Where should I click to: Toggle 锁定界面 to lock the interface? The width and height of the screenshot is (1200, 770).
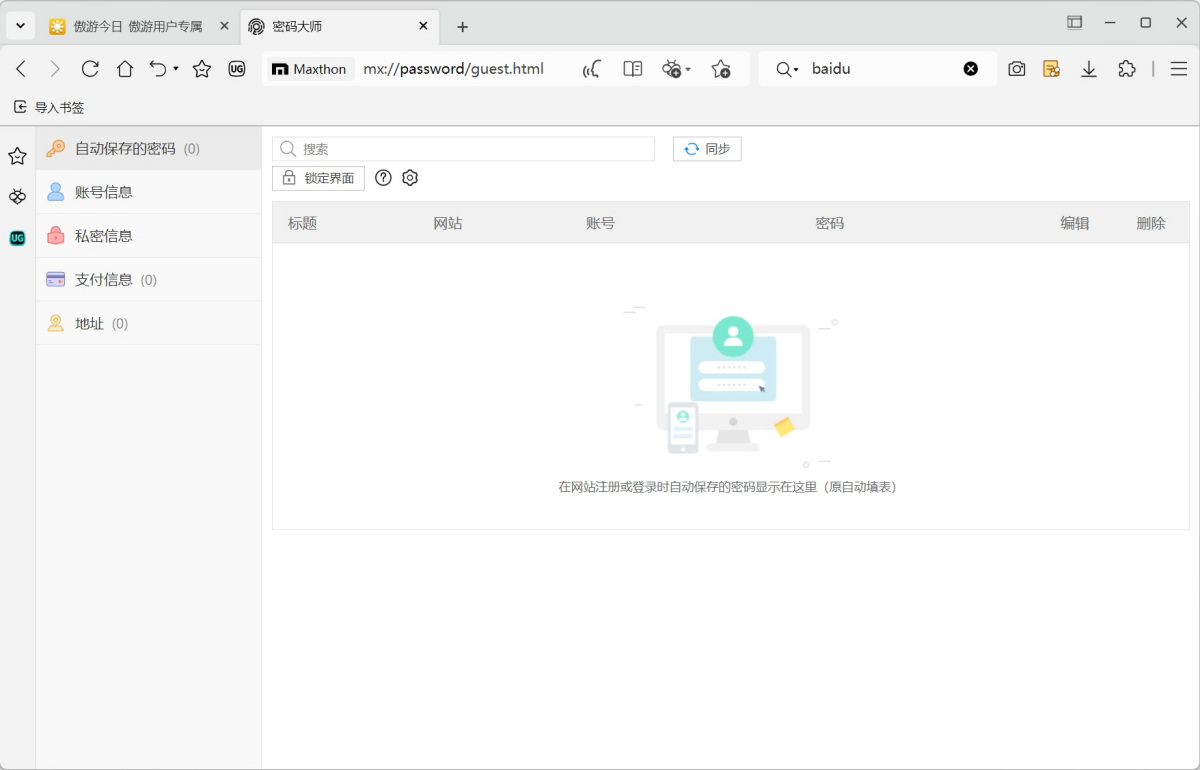318,177
